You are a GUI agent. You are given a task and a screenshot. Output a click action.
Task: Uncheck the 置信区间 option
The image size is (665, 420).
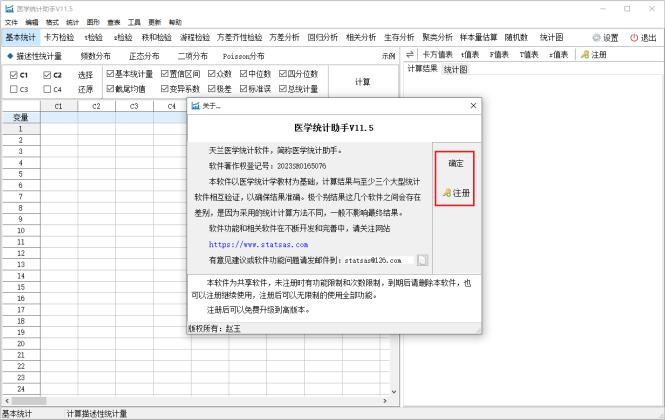(x=165, y=74)
